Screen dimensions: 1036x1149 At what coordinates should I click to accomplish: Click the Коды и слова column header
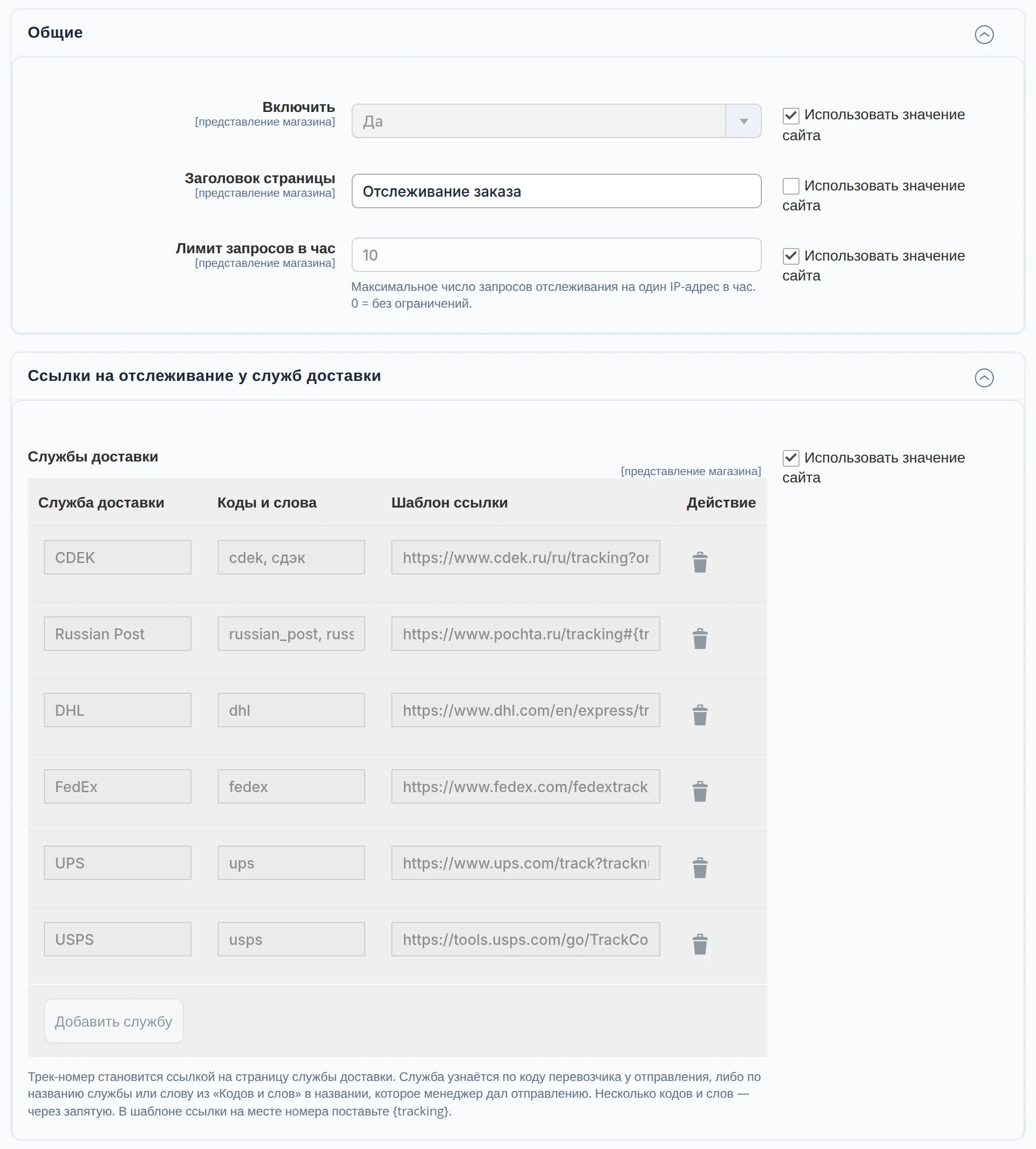click(267, 502)
